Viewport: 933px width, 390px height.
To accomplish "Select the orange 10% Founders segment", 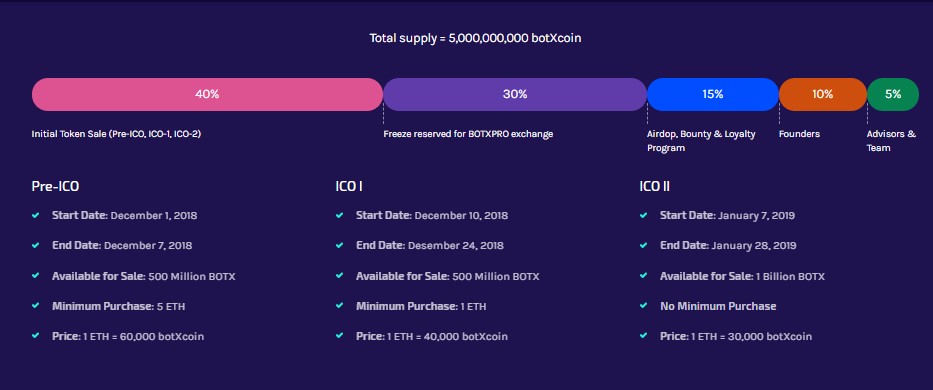I will tap(823, 94).
